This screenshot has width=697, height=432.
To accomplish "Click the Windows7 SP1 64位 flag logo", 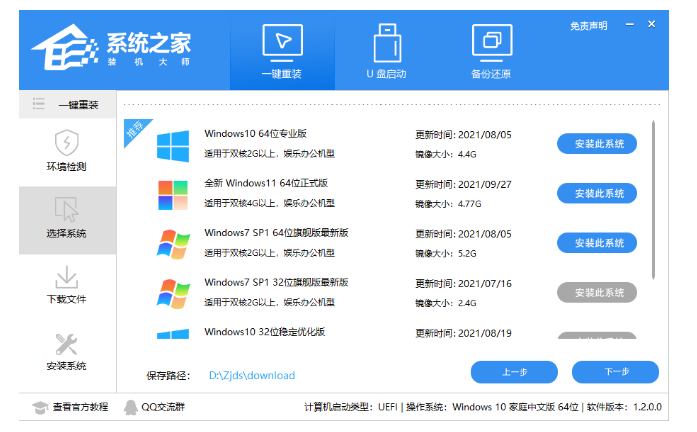I will click(x=173, y=244).
